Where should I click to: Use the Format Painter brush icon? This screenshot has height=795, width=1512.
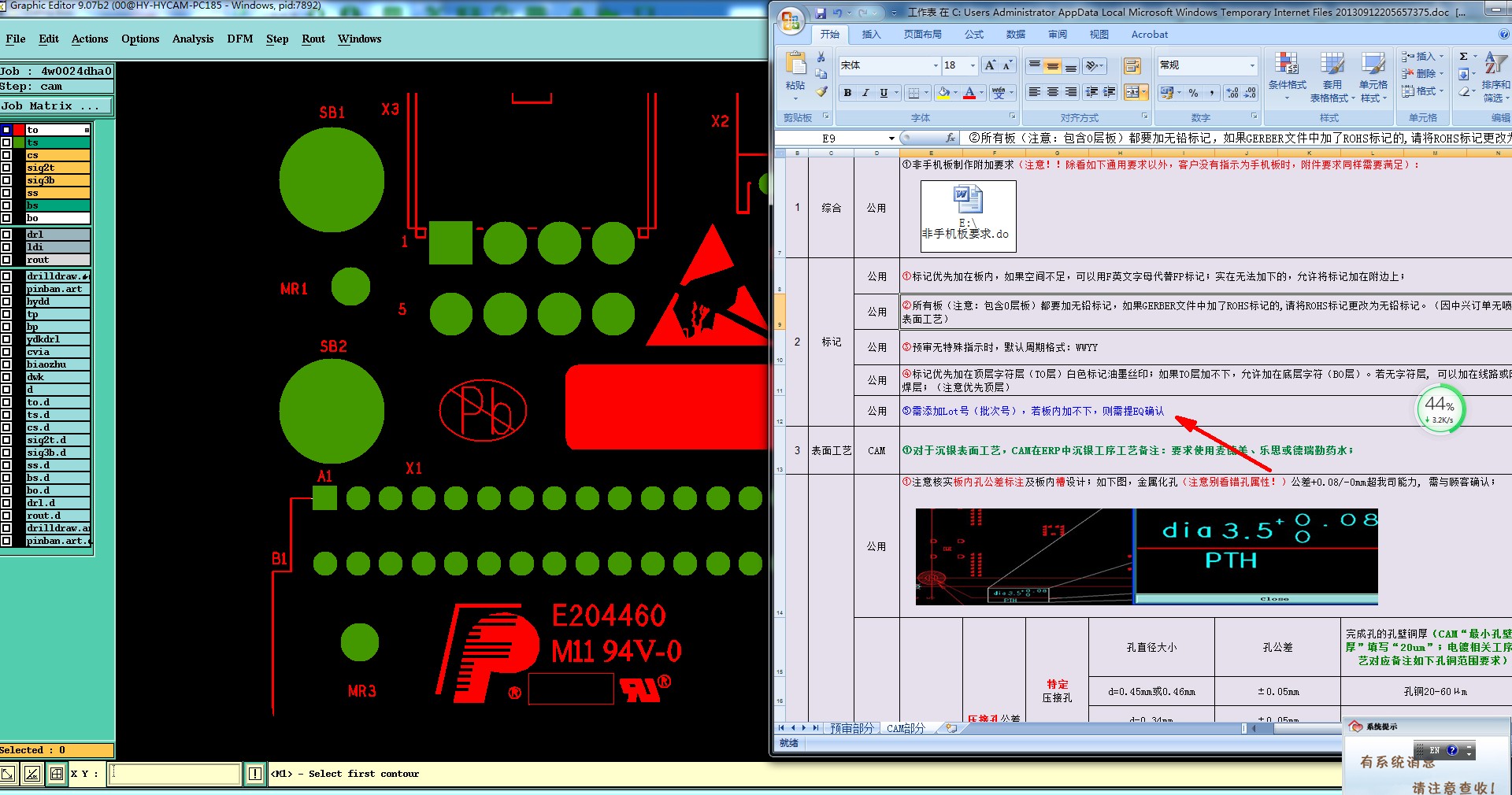tap(821, 91)
